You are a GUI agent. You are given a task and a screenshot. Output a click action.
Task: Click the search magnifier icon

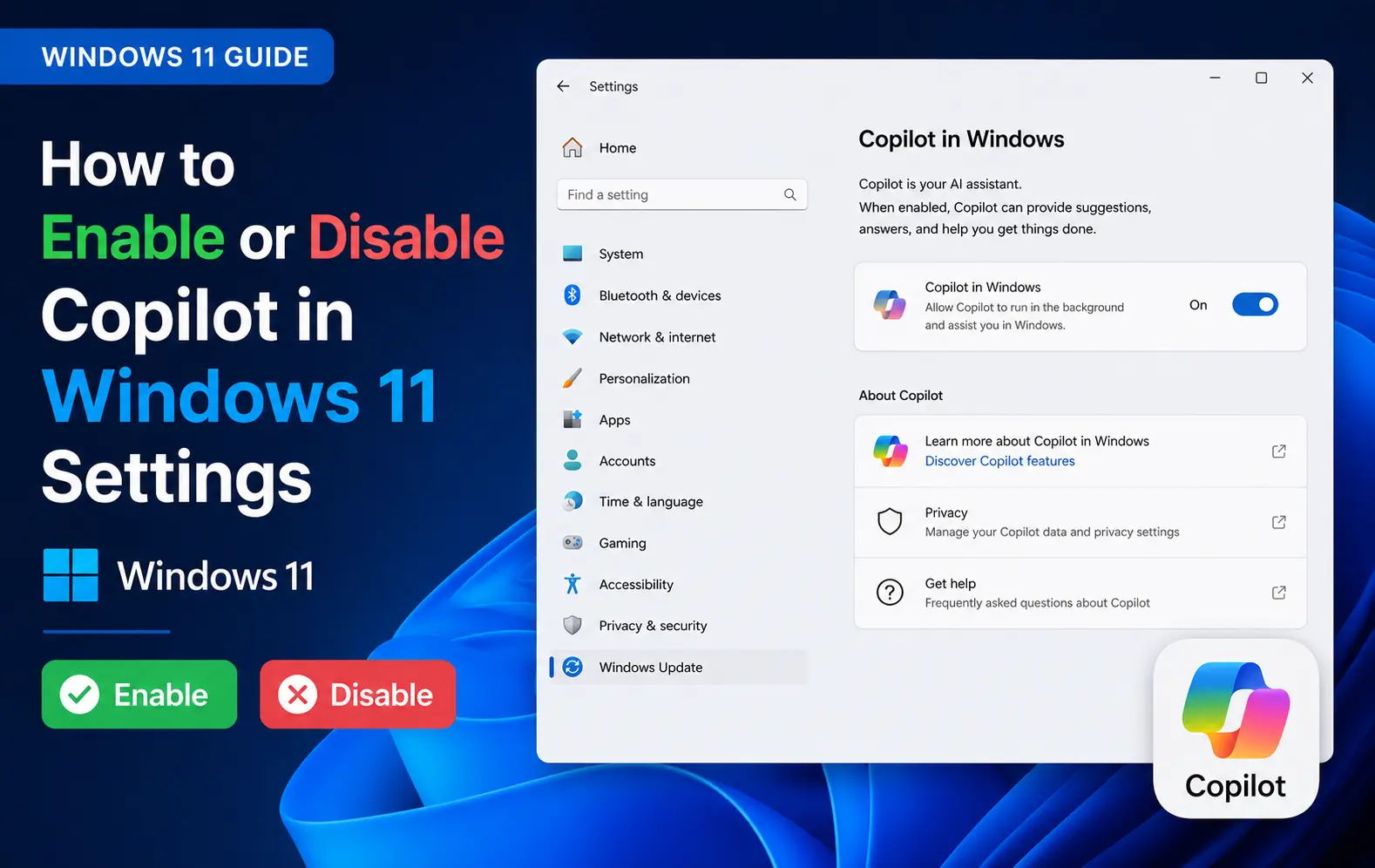point(789,194)
